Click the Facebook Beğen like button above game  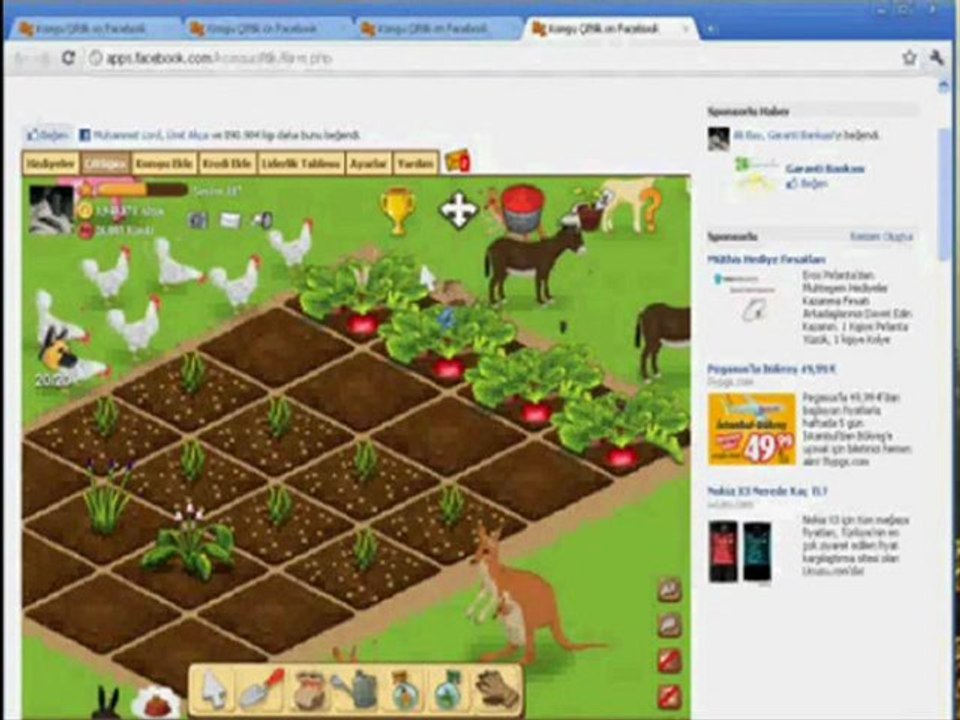tap(49, 135)
